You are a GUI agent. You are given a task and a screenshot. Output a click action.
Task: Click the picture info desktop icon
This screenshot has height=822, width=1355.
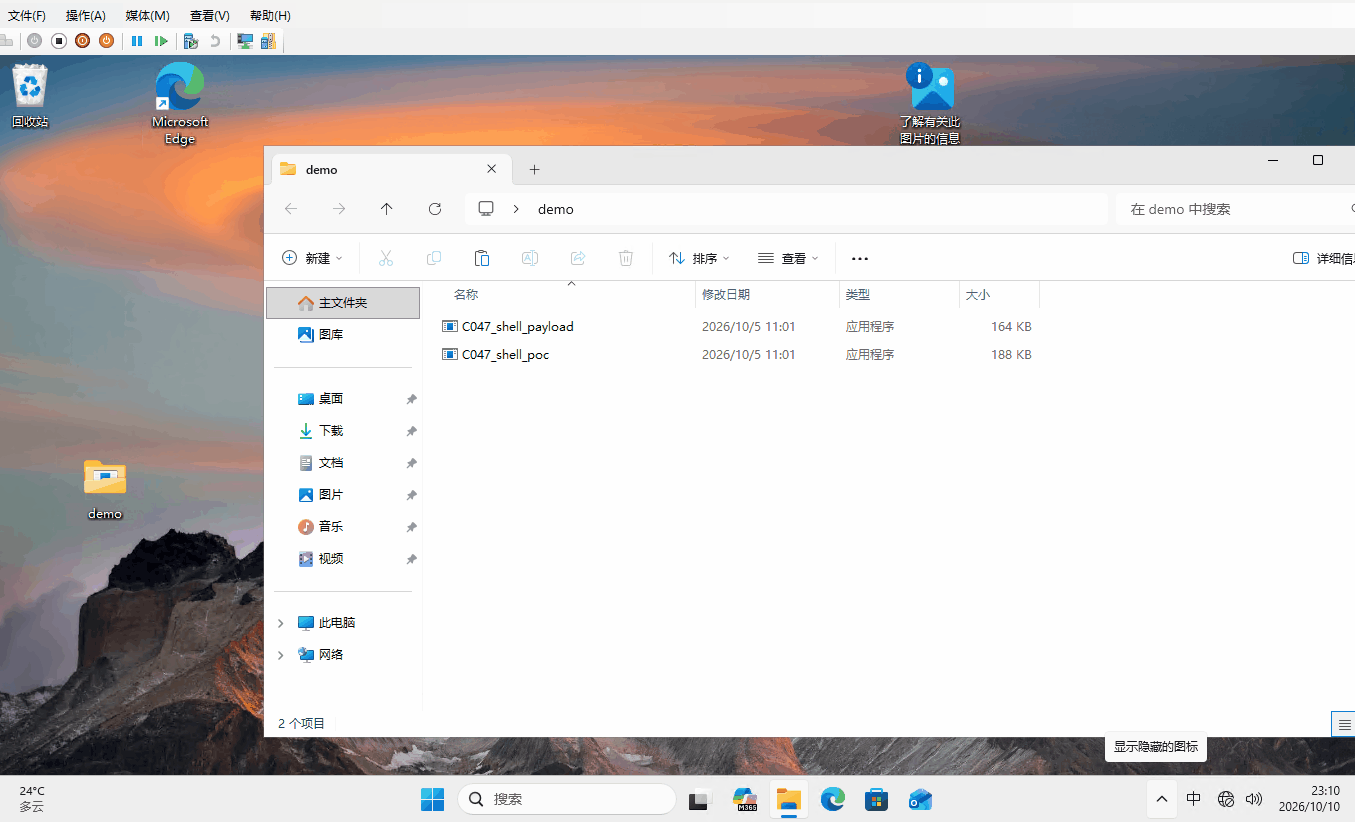tap(930, 103)
